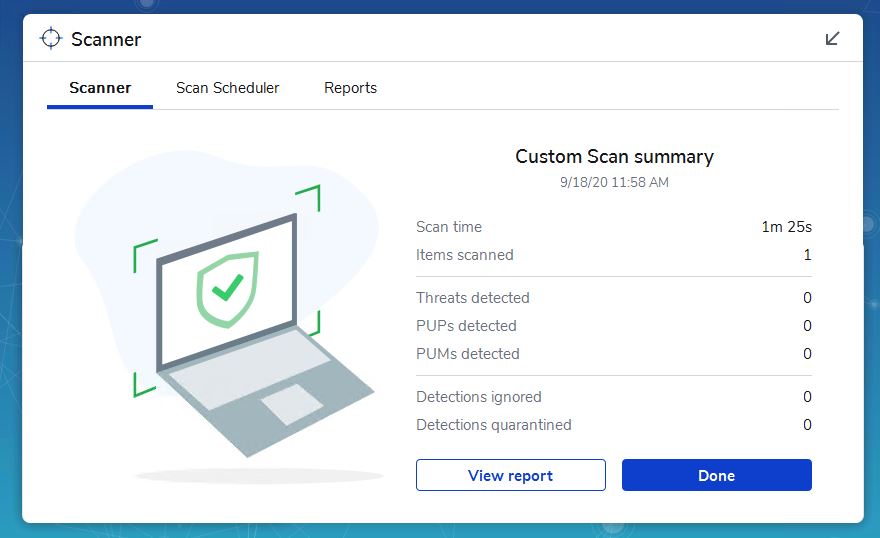Screen dimensions: 880x538
Task: Click the Custom Scan summary heading
Action: [x=615, y=157]
